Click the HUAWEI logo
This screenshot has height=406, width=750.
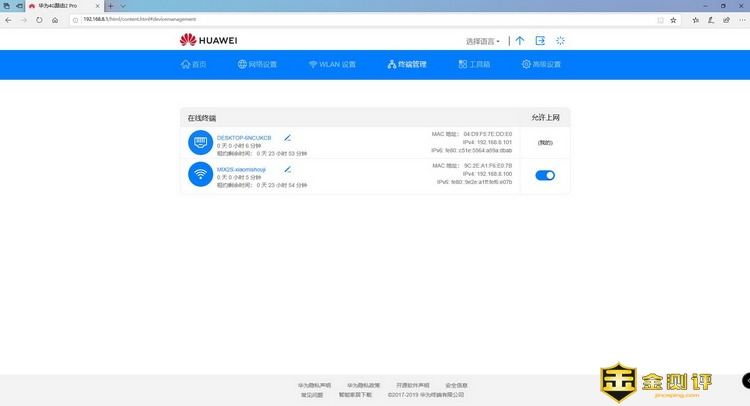pos(207,41)
